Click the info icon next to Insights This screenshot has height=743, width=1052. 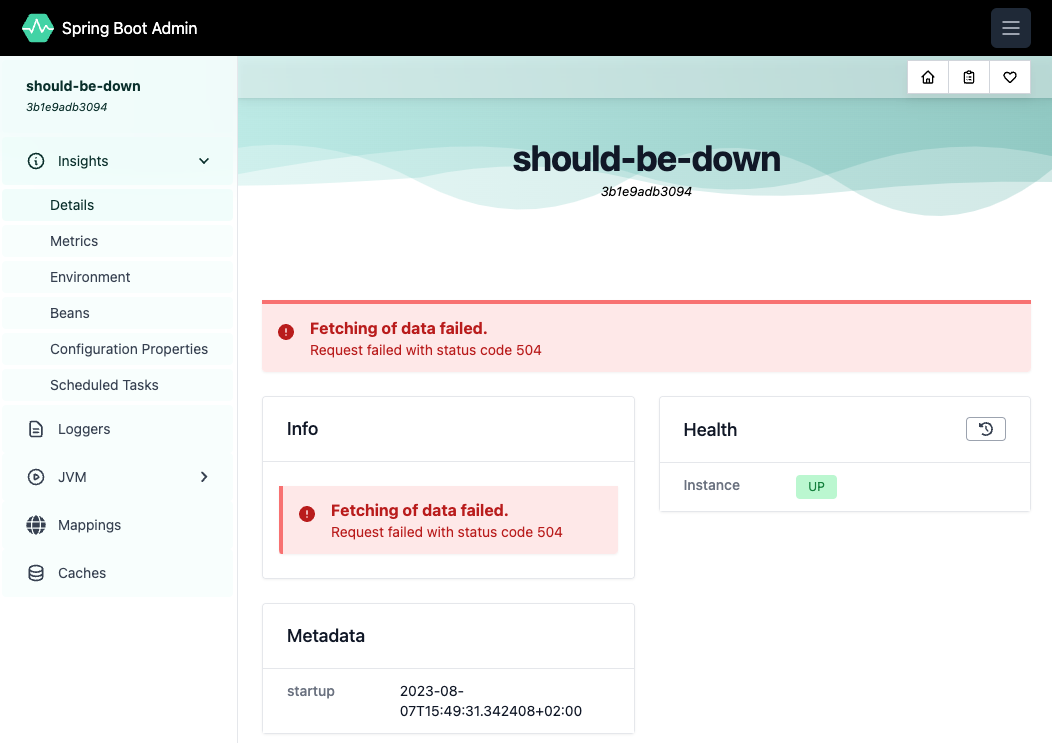[36, 161]
